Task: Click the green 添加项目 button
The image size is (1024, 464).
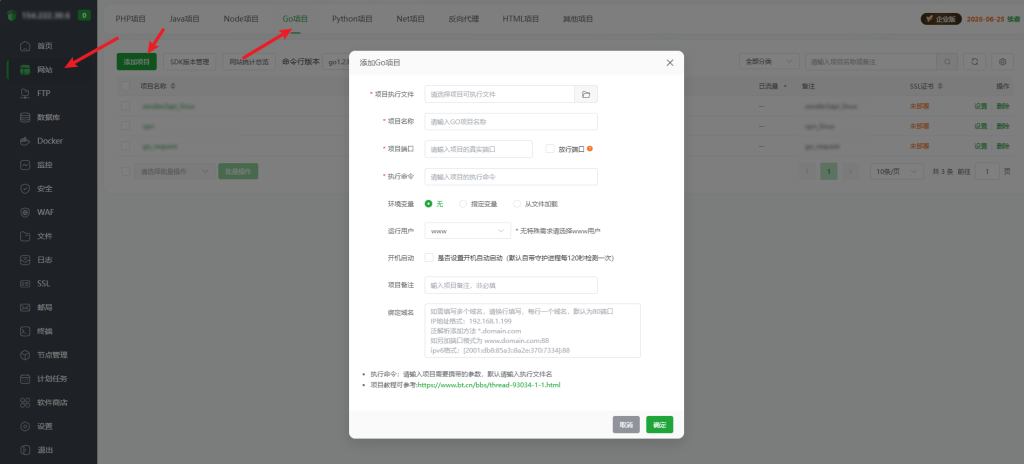Action: (x=136, y=62)
